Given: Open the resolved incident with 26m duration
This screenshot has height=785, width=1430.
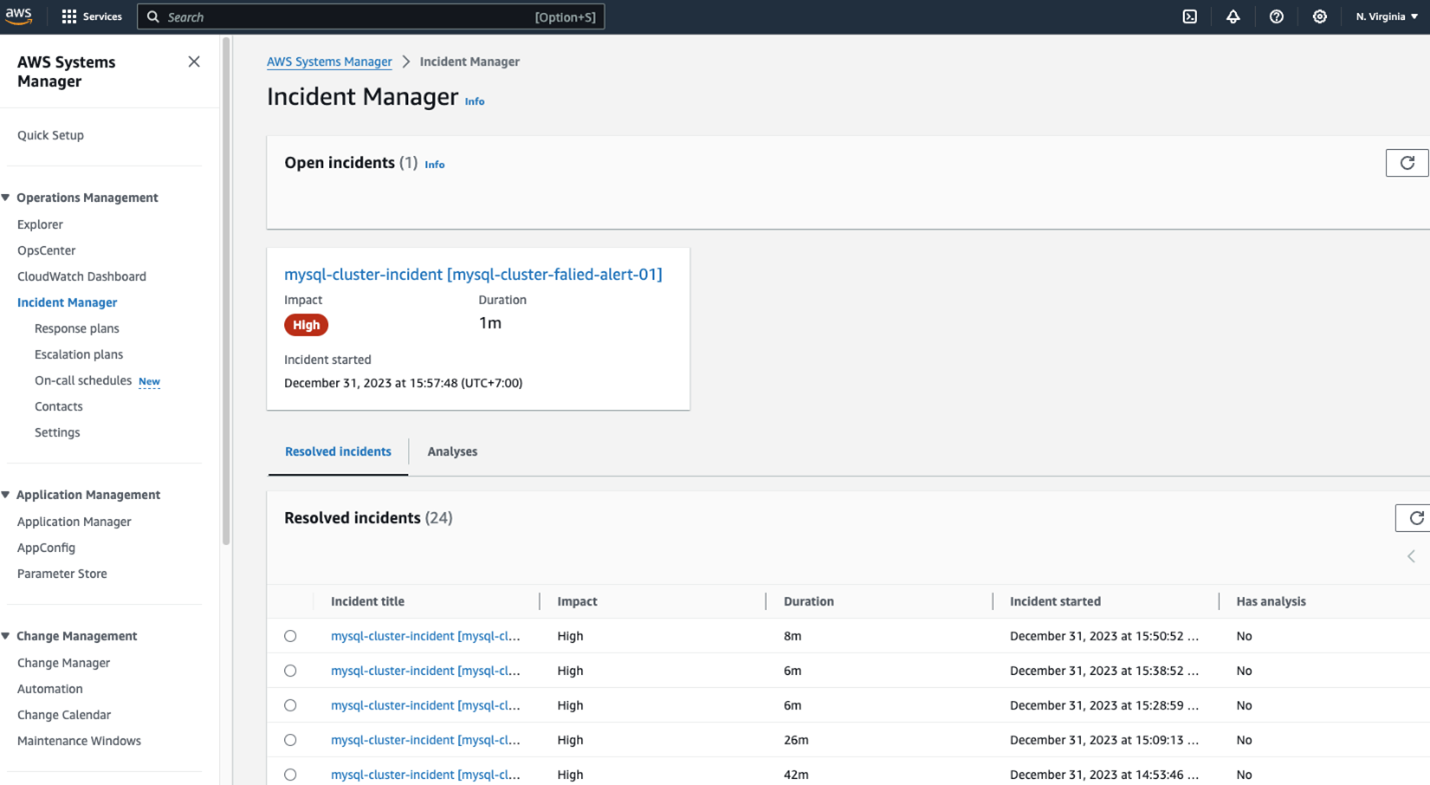Looking at the screenshot, I should (x=425, y=740).
